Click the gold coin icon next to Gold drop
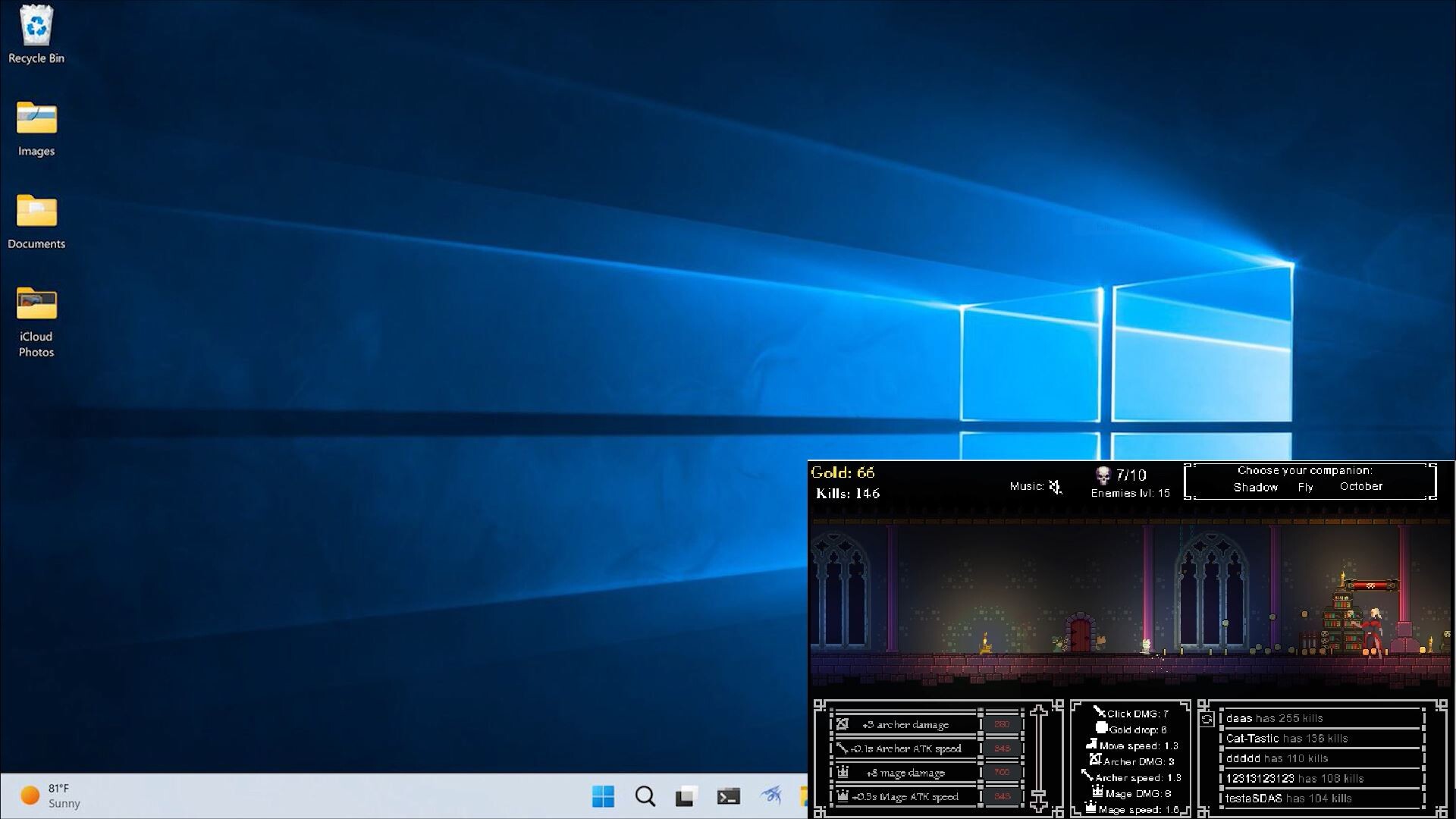 [x=1102, y=728]
